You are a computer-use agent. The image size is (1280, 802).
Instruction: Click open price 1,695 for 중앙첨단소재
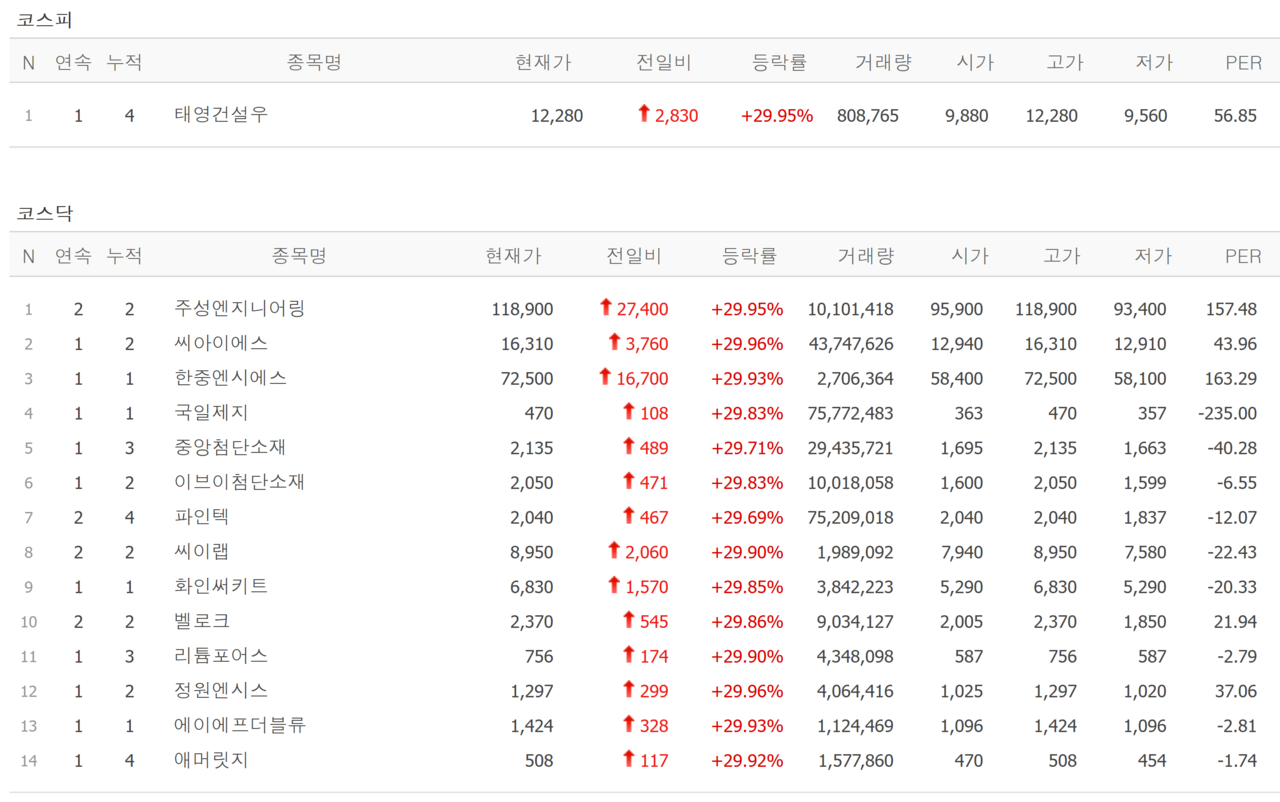pyautogui.click(x=962, y=448)
